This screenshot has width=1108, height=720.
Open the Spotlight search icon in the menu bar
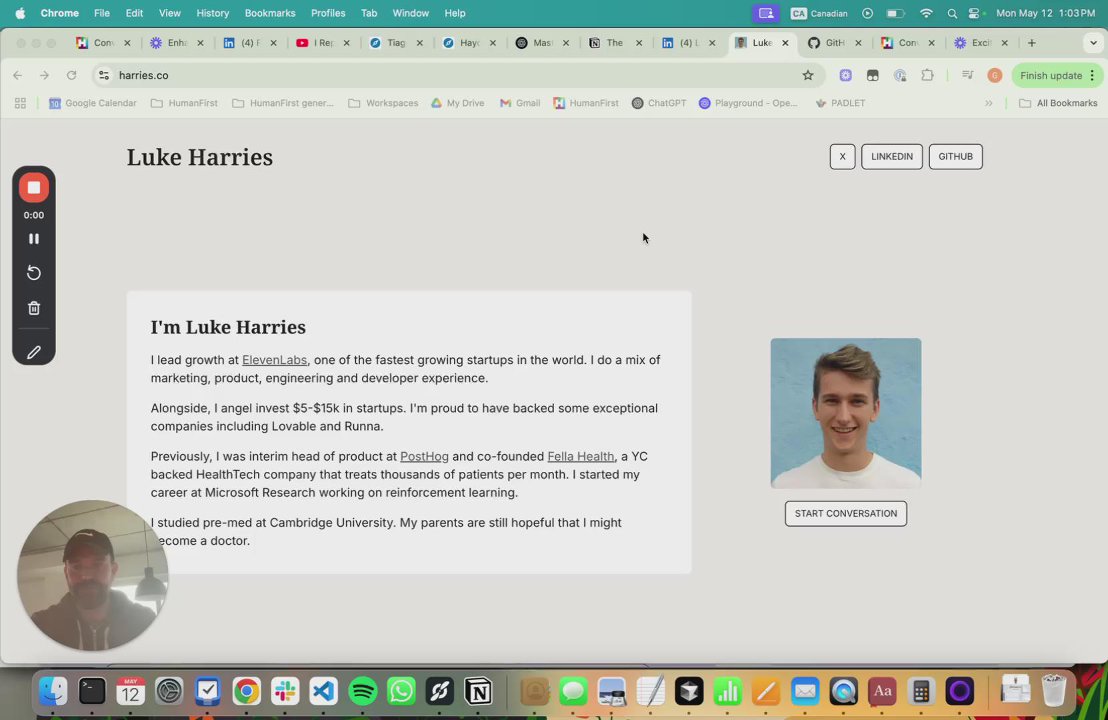[x=952, y=13]
